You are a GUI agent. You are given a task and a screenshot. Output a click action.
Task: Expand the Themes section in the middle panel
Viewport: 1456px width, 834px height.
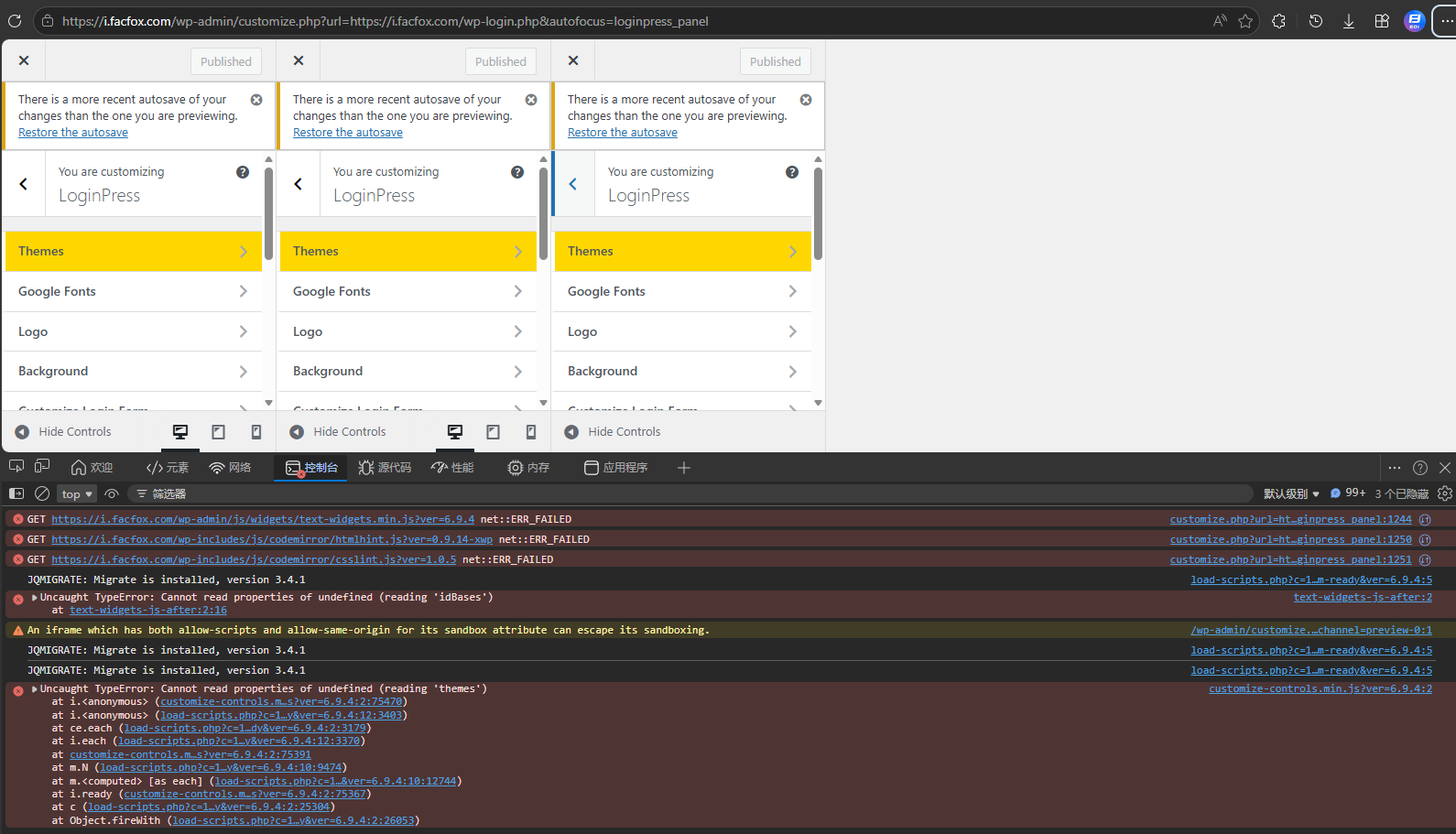(x=408, y=252)
